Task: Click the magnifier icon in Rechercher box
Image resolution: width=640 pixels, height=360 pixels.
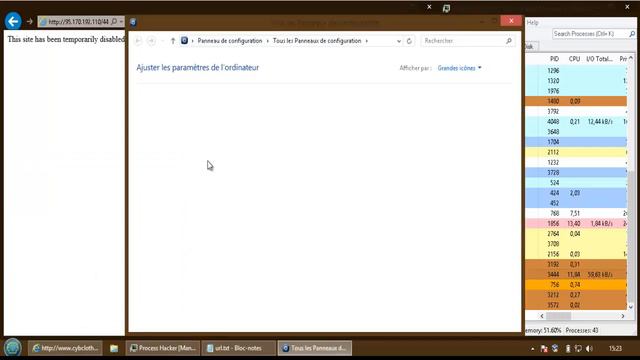Action: click(x=509, y=41)
